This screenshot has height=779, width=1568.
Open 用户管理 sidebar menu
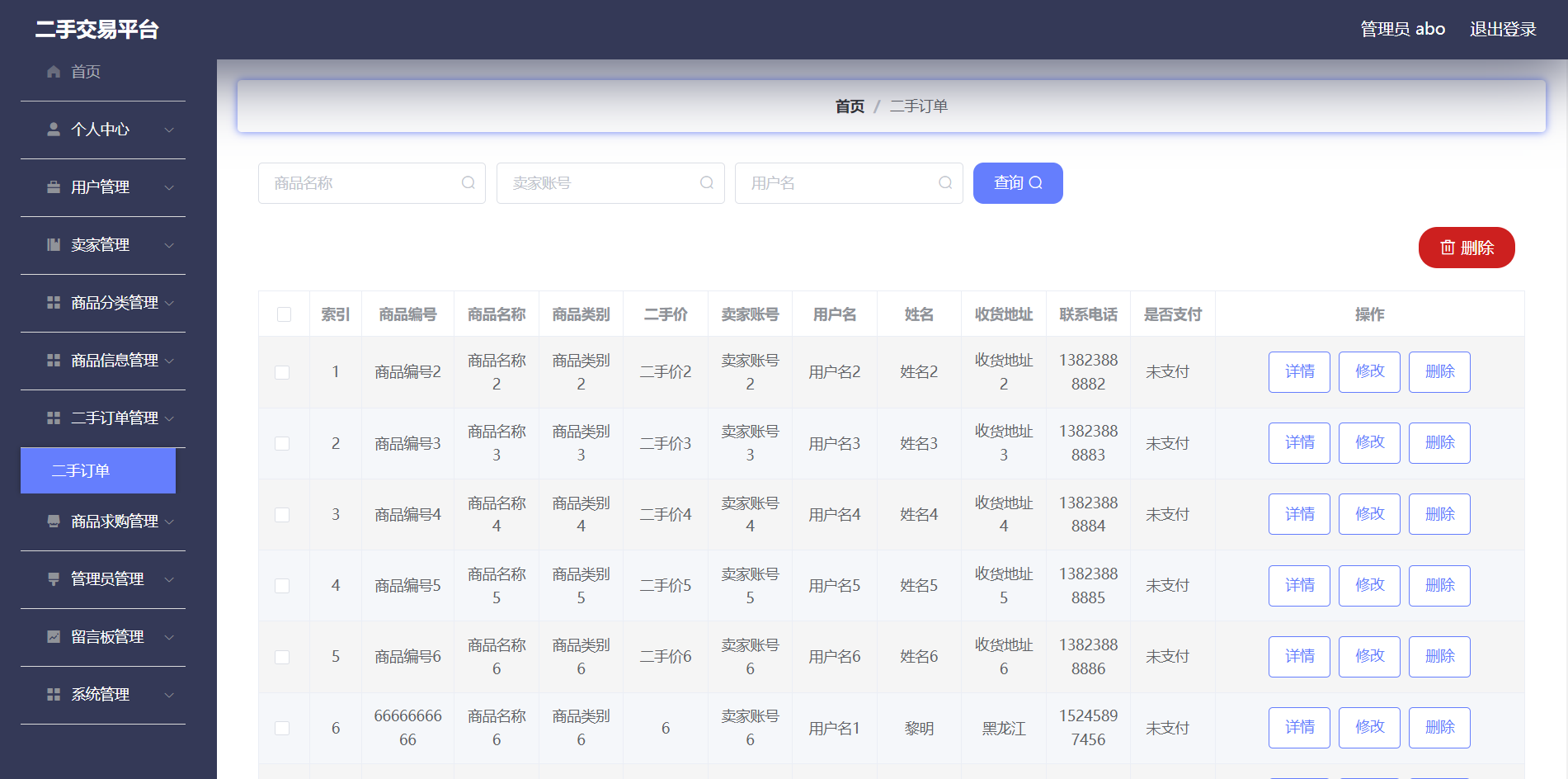(x=103, y=187)
